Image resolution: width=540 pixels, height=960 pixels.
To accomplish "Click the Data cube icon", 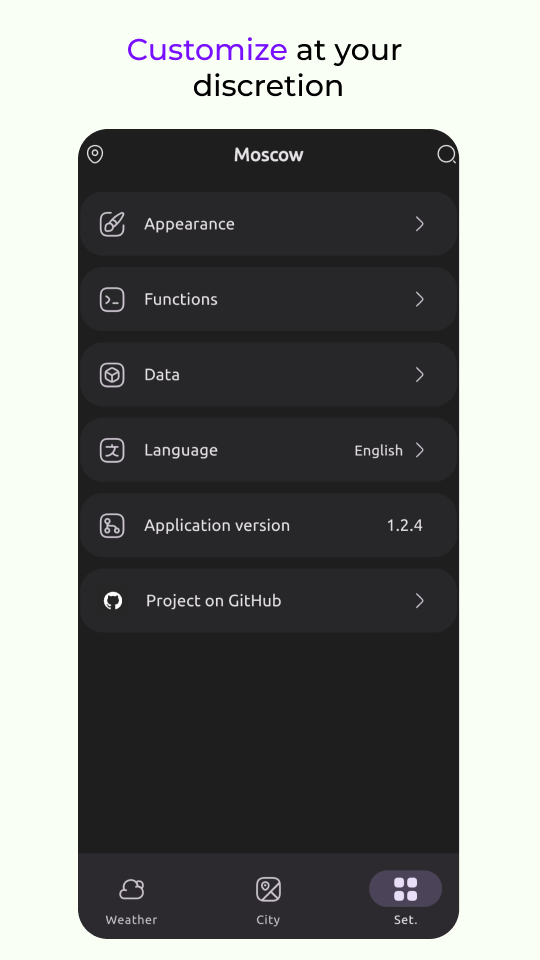I will point(112,375).
